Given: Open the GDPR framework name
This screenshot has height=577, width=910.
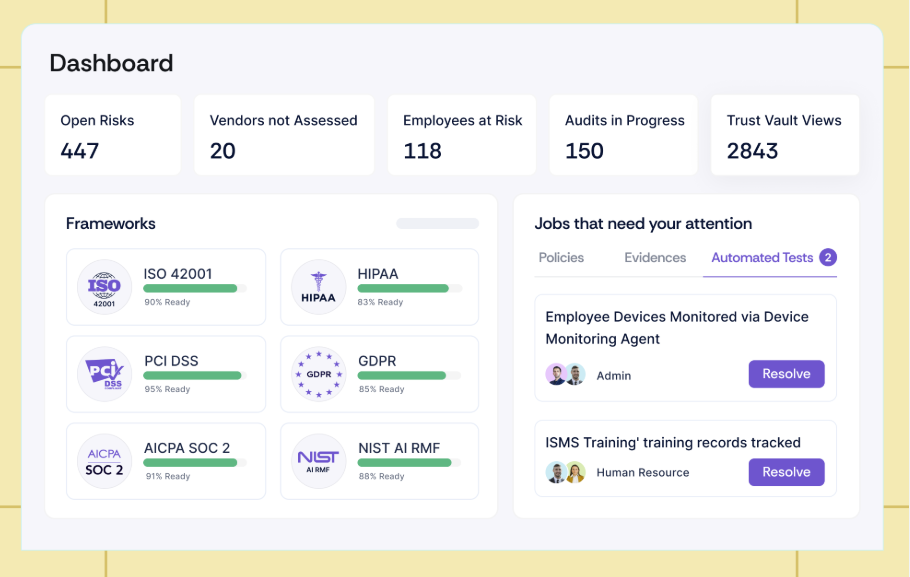Looking at the screenshot, I should [377, 361].
